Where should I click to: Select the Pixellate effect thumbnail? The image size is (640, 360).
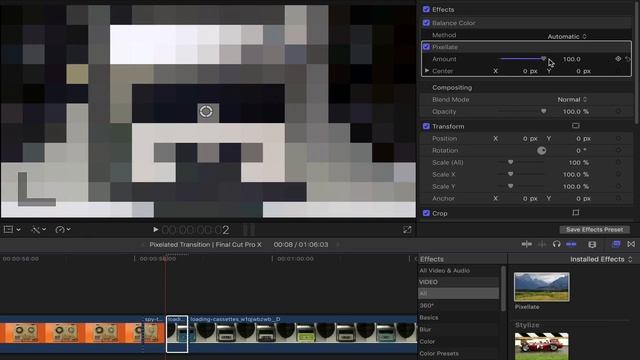click(542, 287)
